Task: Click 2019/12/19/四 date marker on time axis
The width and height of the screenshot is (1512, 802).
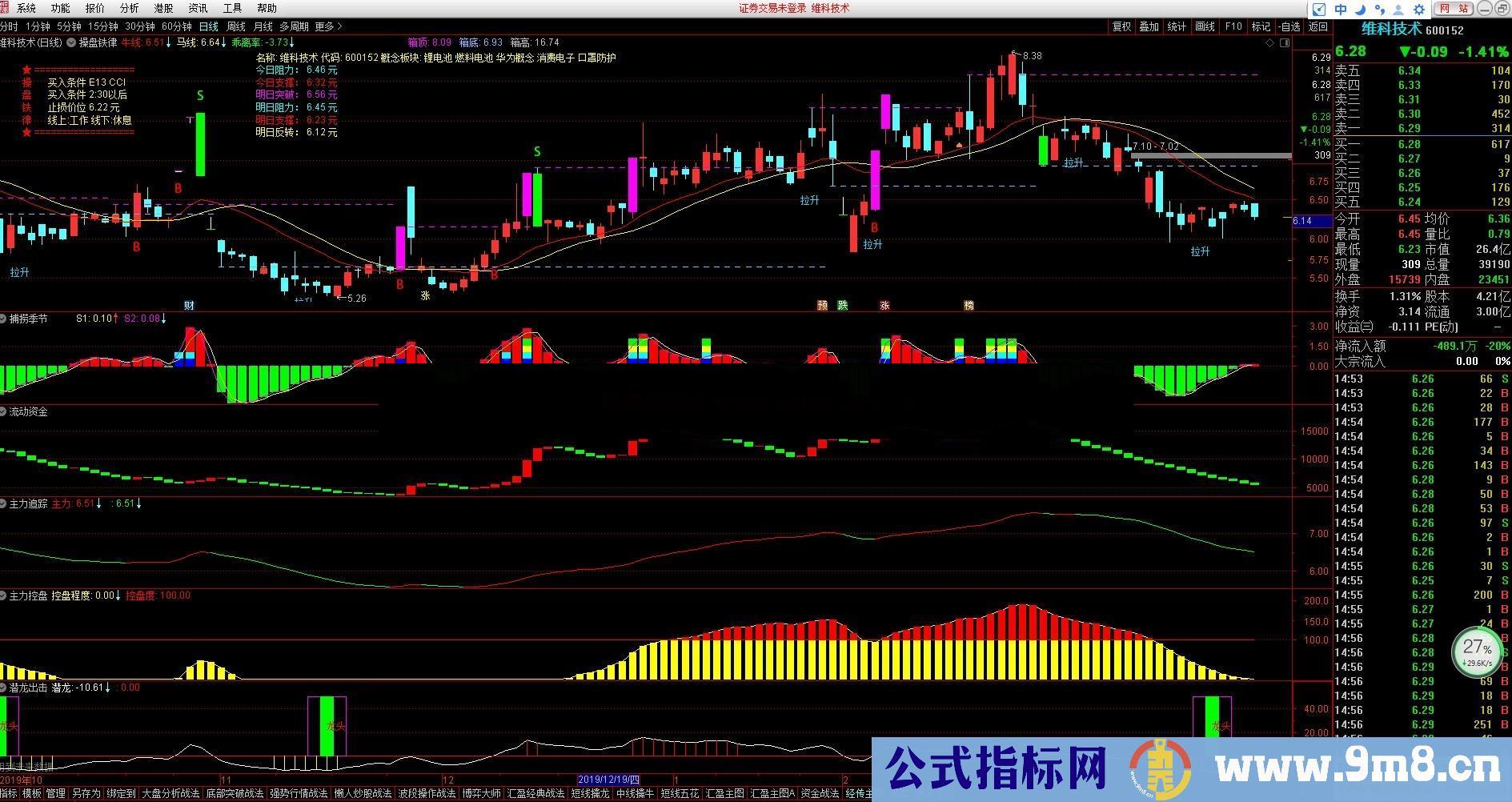Action: [608, 780]
